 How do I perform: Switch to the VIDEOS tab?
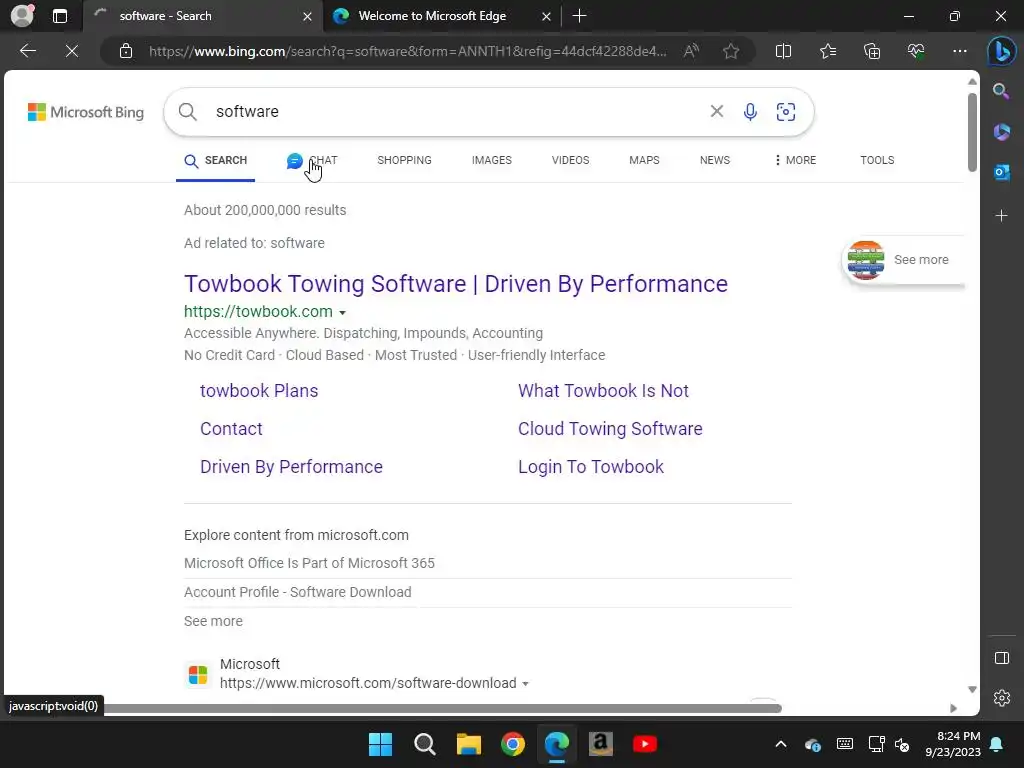pos(570,160)
